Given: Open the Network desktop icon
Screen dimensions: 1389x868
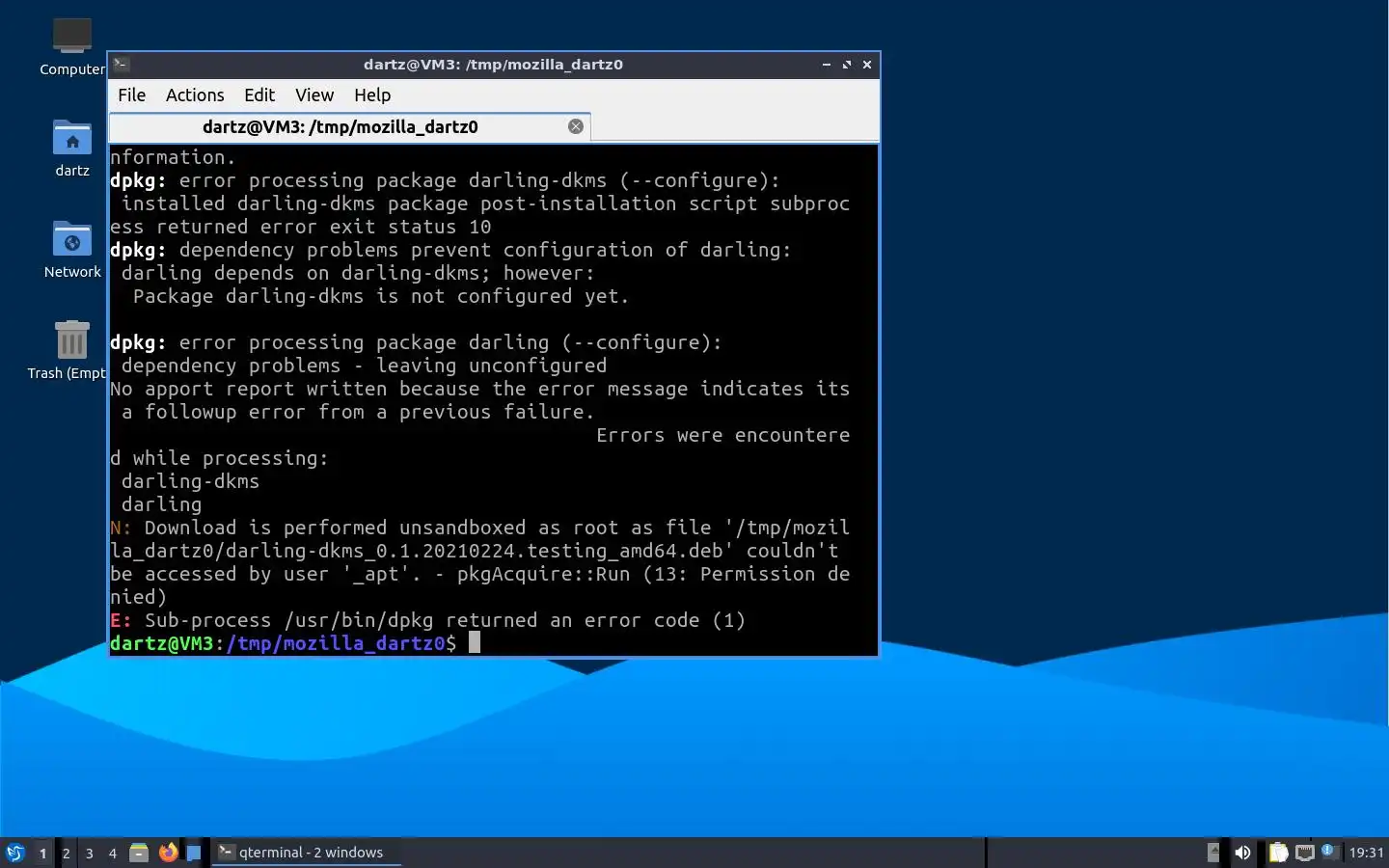Looking at the screenshot, I should (x=72, y=249).
